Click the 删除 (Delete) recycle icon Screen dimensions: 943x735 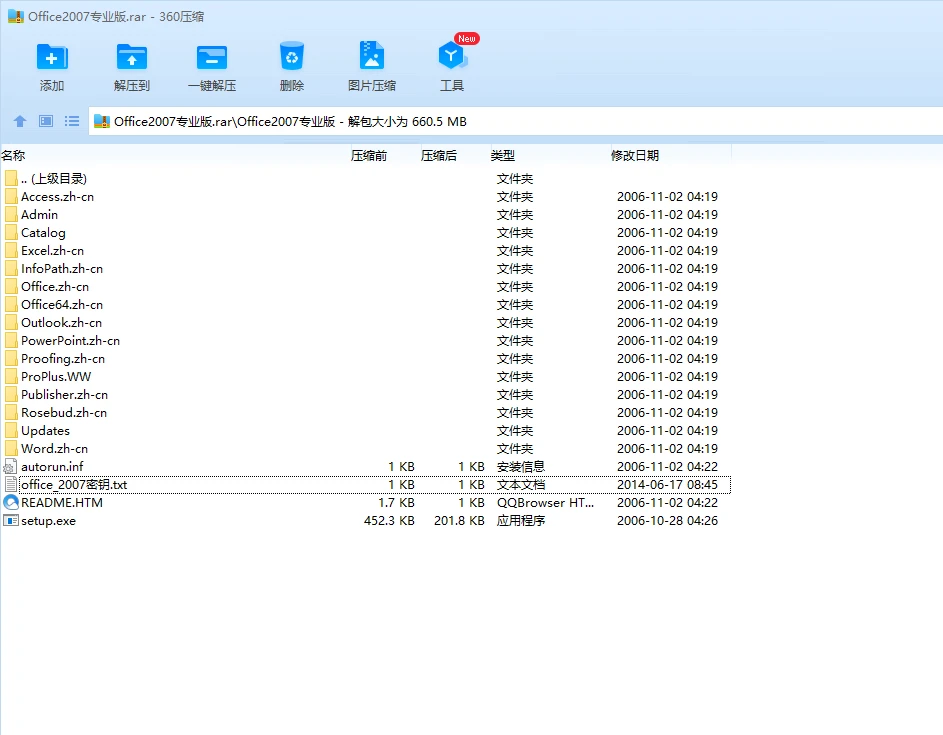pyautogui.click(x=292, y=57)
